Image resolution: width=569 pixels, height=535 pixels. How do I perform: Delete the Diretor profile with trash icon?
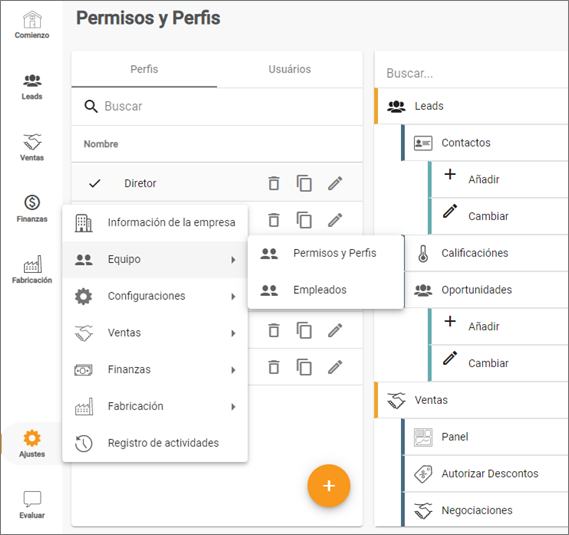(x=274, y=183)
